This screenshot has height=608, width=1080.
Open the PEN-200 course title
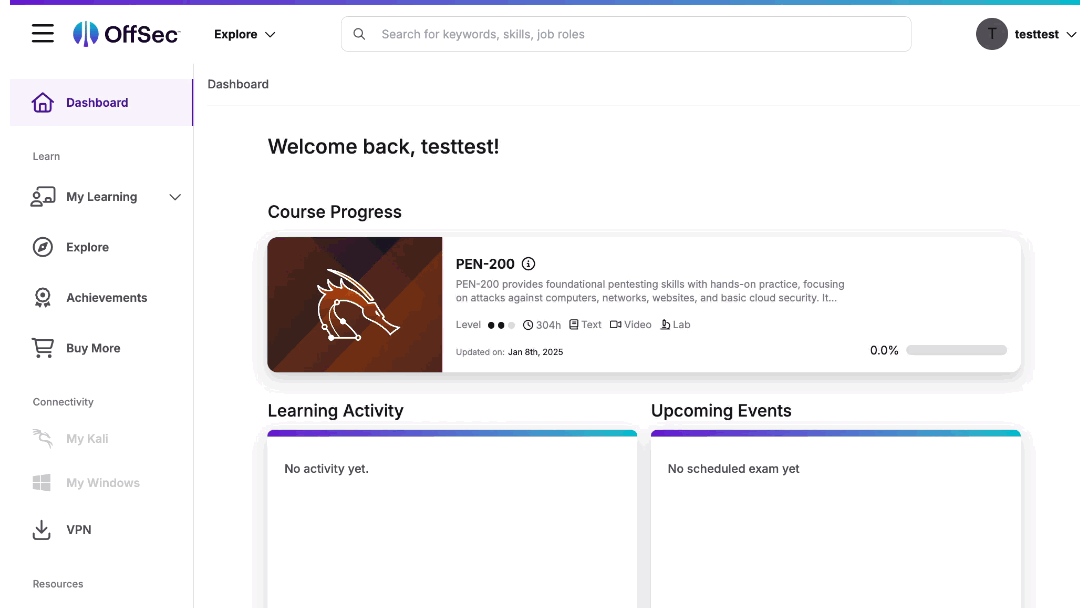click(x=485, y=264)
